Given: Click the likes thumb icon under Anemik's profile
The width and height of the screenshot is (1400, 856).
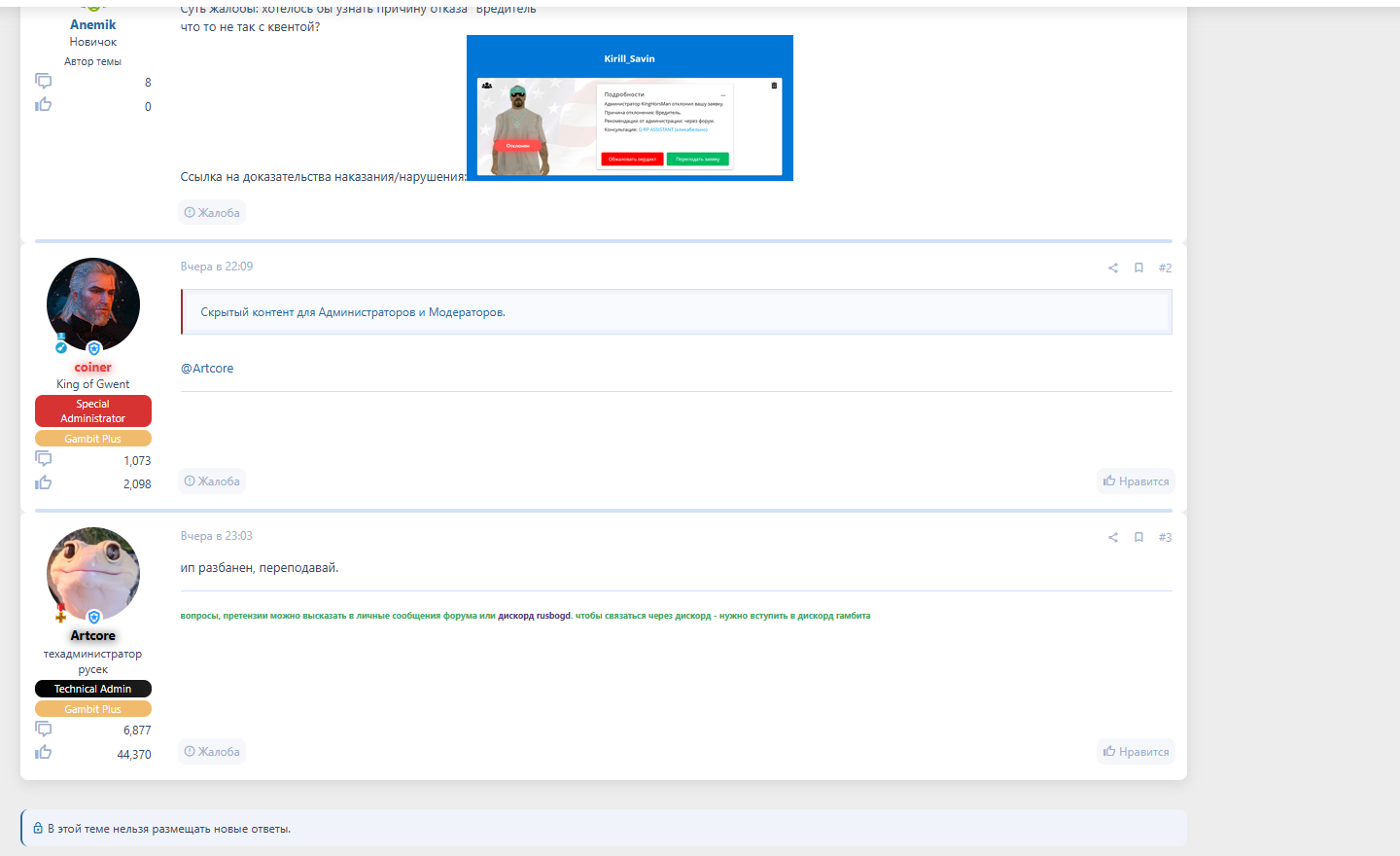Looking at the screenshot, I should click(44, 105).
